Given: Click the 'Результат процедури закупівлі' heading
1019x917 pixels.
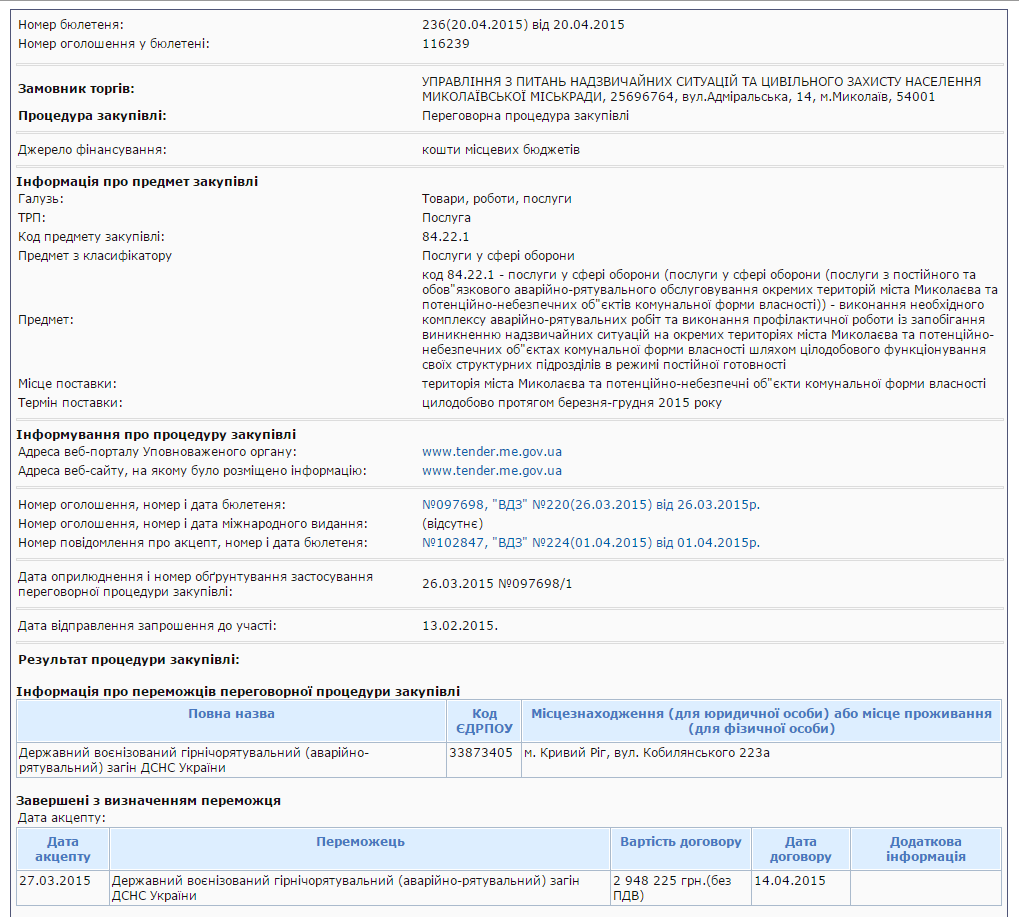Looking at the screenshot, I should 129,660.
